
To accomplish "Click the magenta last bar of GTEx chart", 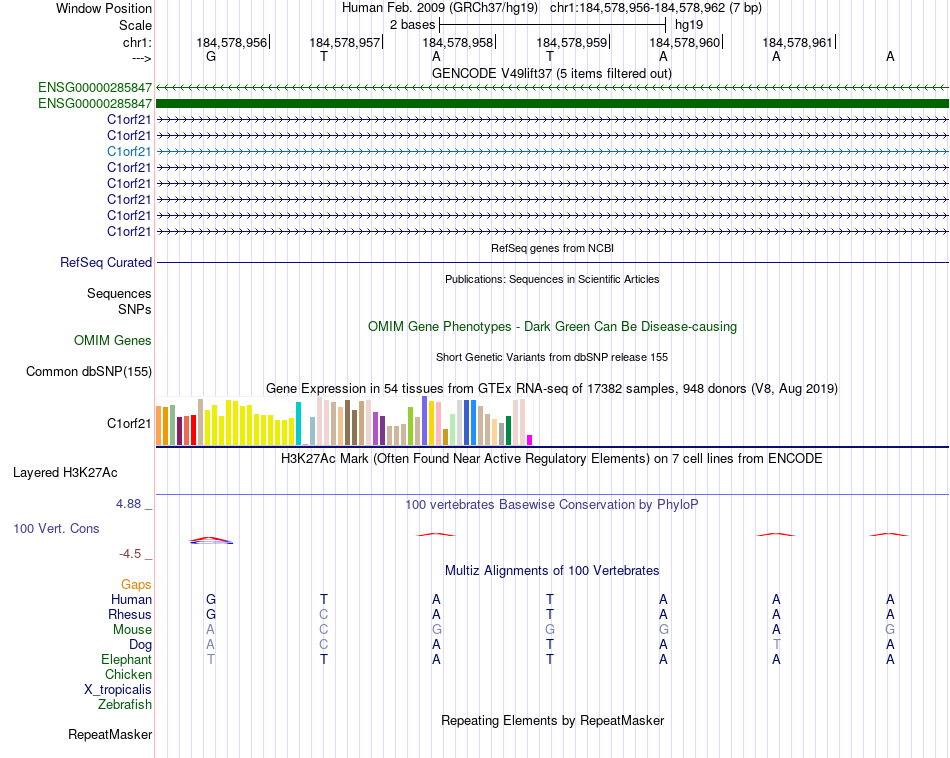I will (530, 441).
